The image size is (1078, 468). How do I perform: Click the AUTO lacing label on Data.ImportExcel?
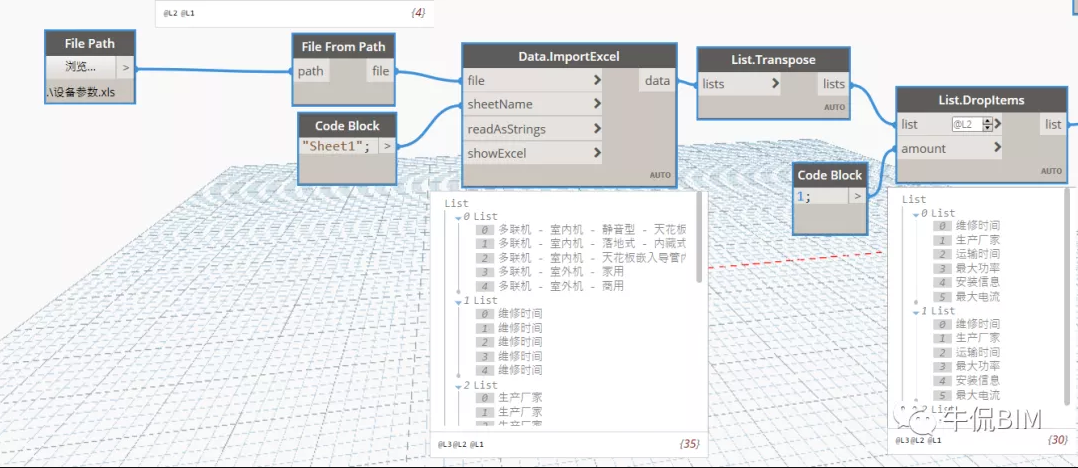(x=660, y=175)
